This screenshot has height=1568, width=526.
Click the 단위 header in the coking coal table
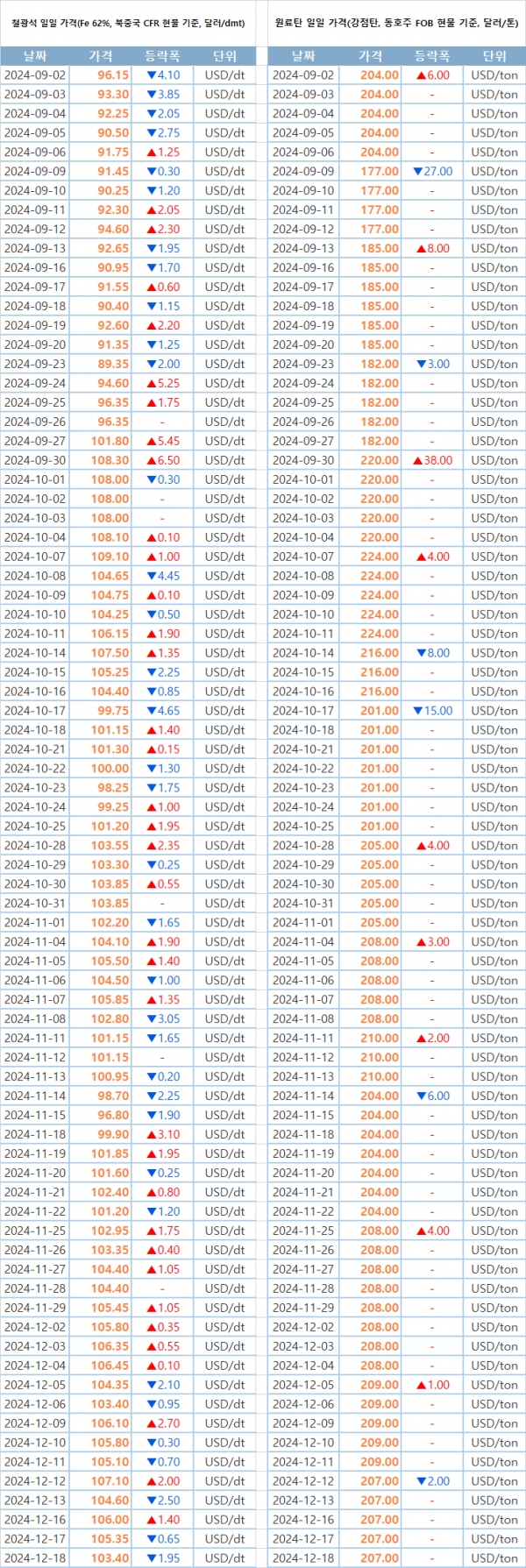tap(494, 56)
